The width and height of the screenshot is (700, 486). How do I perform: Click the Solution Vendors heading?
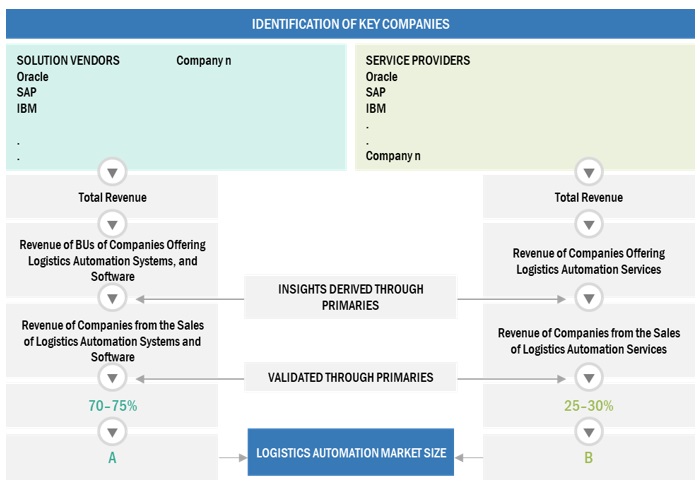[x=68, y=61]
